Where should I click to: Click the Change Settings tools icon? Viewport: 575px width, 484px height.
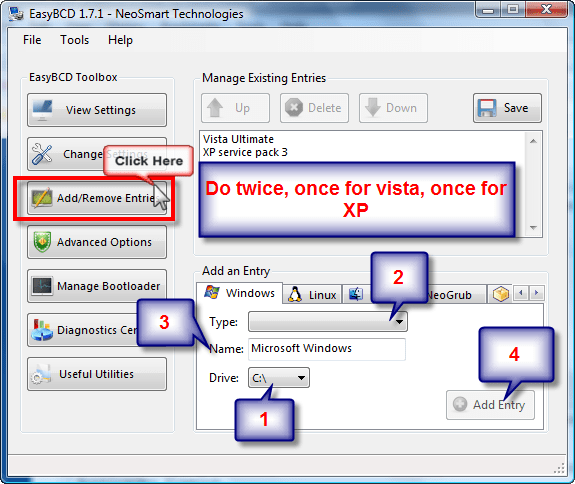(x=42, y=154)
